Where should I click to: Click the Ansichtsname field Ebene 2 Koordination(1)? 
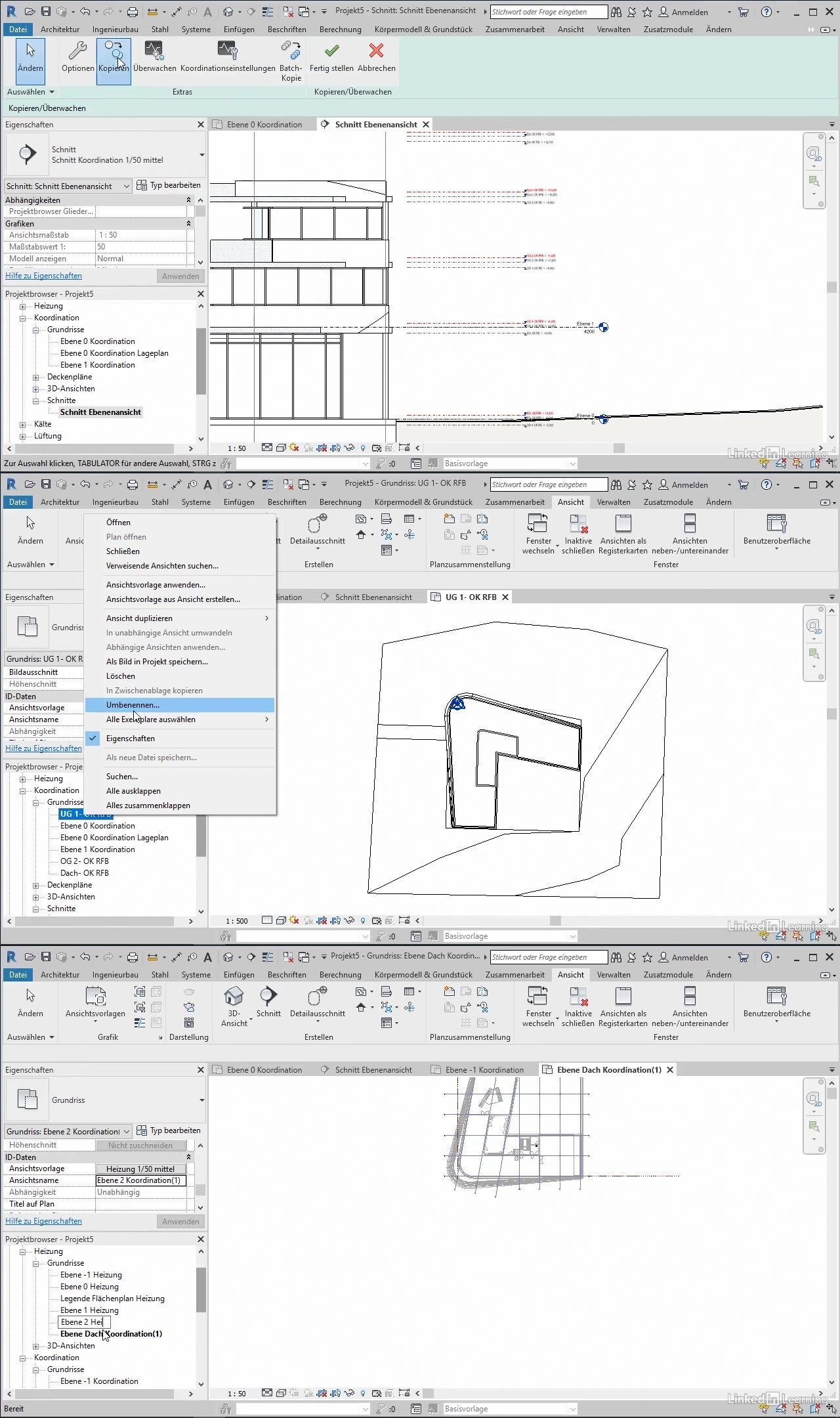(140, 1180)
